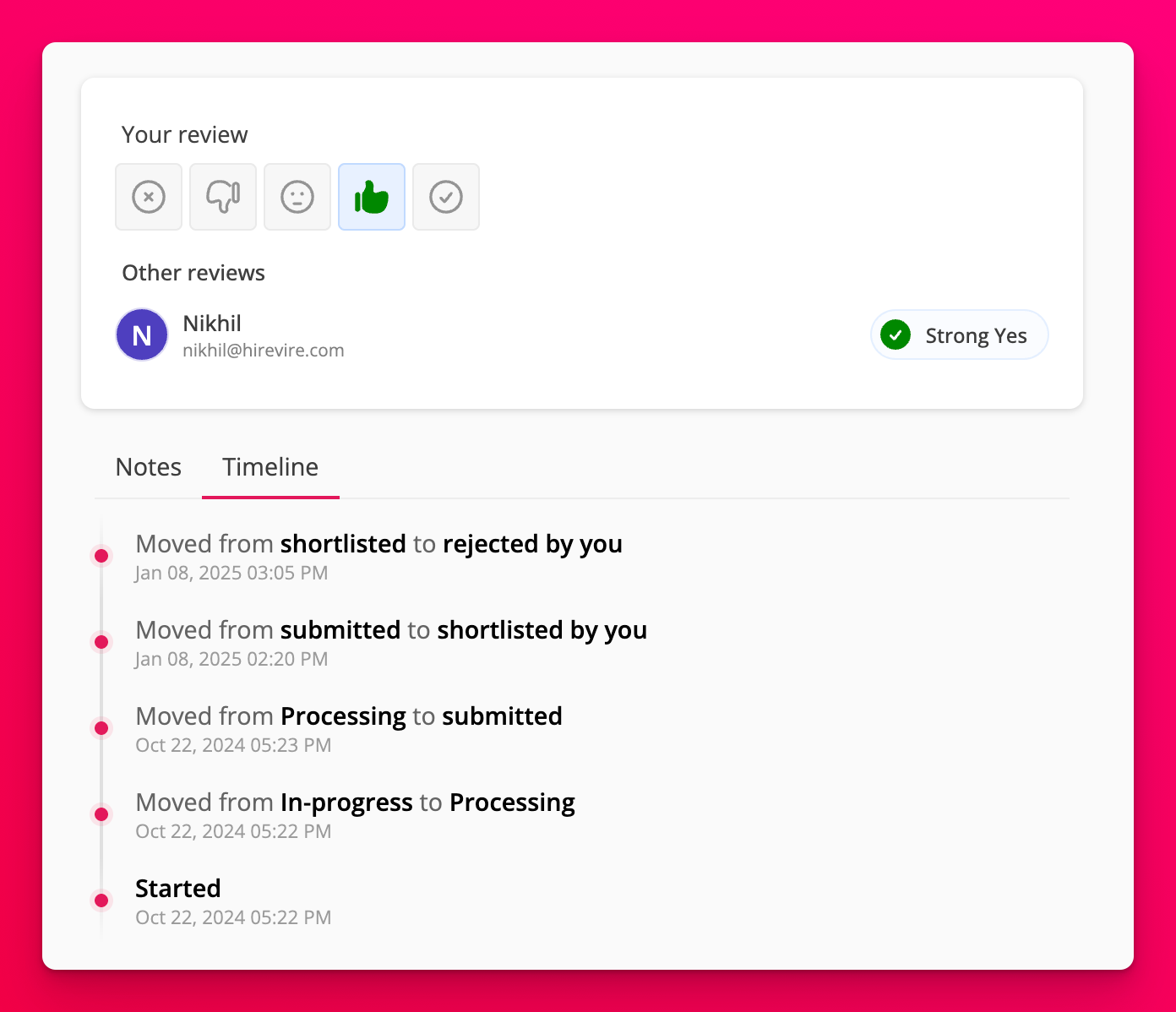Viewport: 1176px width, 1012px height.
Task: Select the circled checkmark strong-yes icon
Action: [446, 197]
